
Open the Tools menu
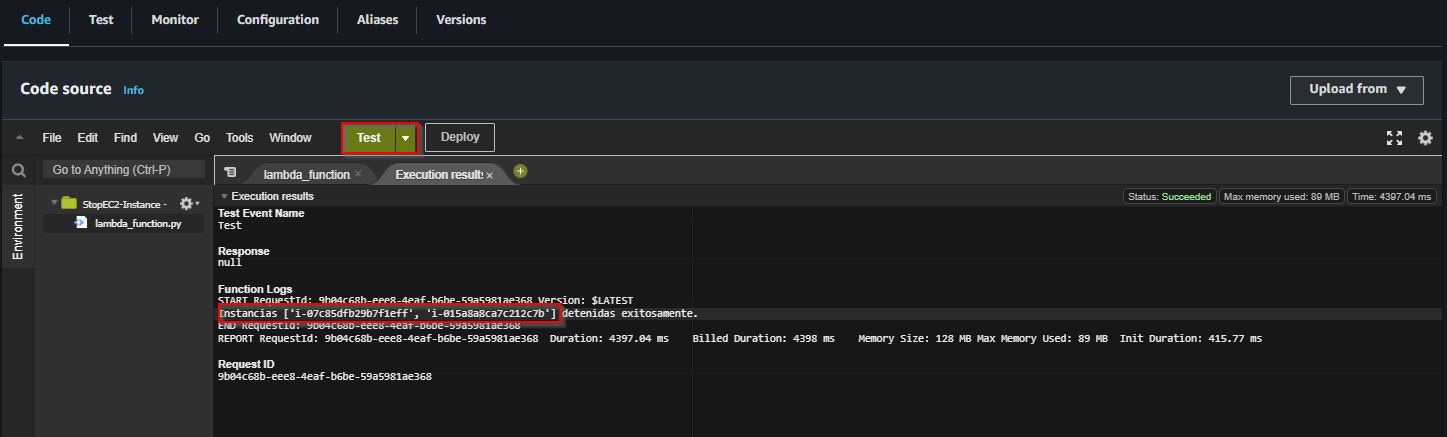click(240, 138)
